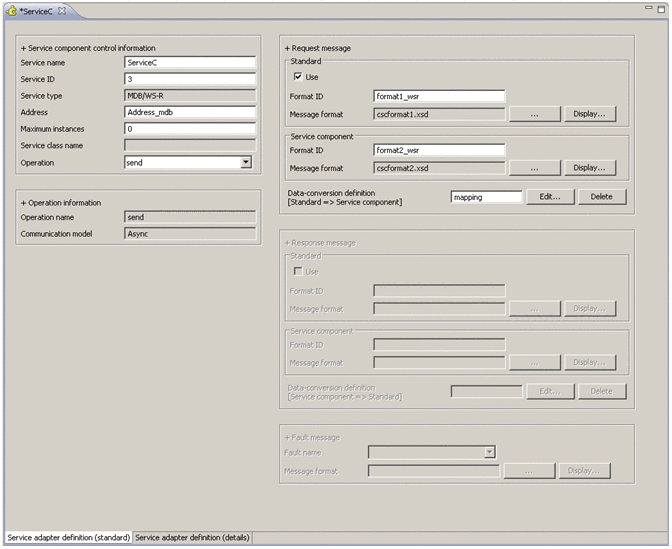Viewport: 672px width, 549px height.
Task: Collapse the Request message section
Action: [x=288, y=48]
